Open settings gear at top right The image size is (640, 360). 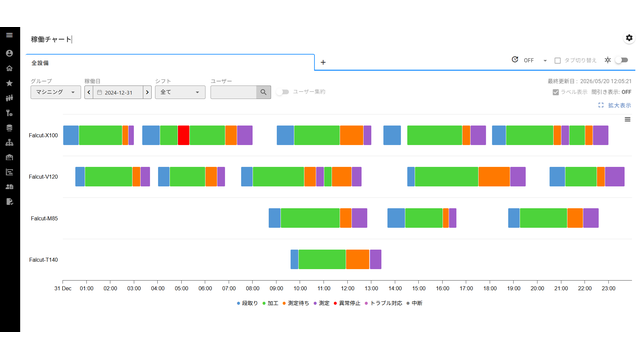629,38
